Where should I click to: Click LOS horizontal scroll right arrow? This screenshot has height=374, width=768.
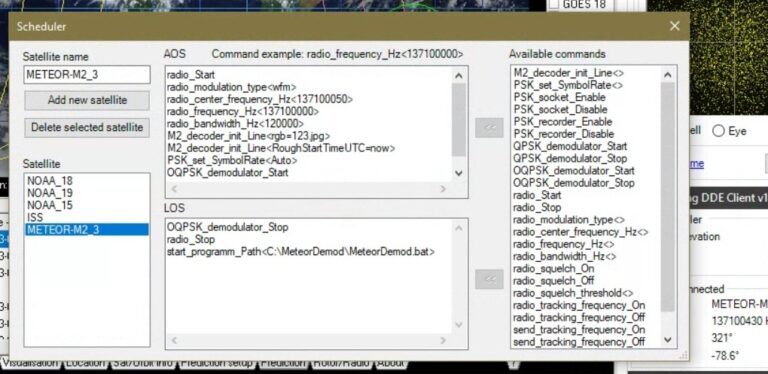point(443,340)
